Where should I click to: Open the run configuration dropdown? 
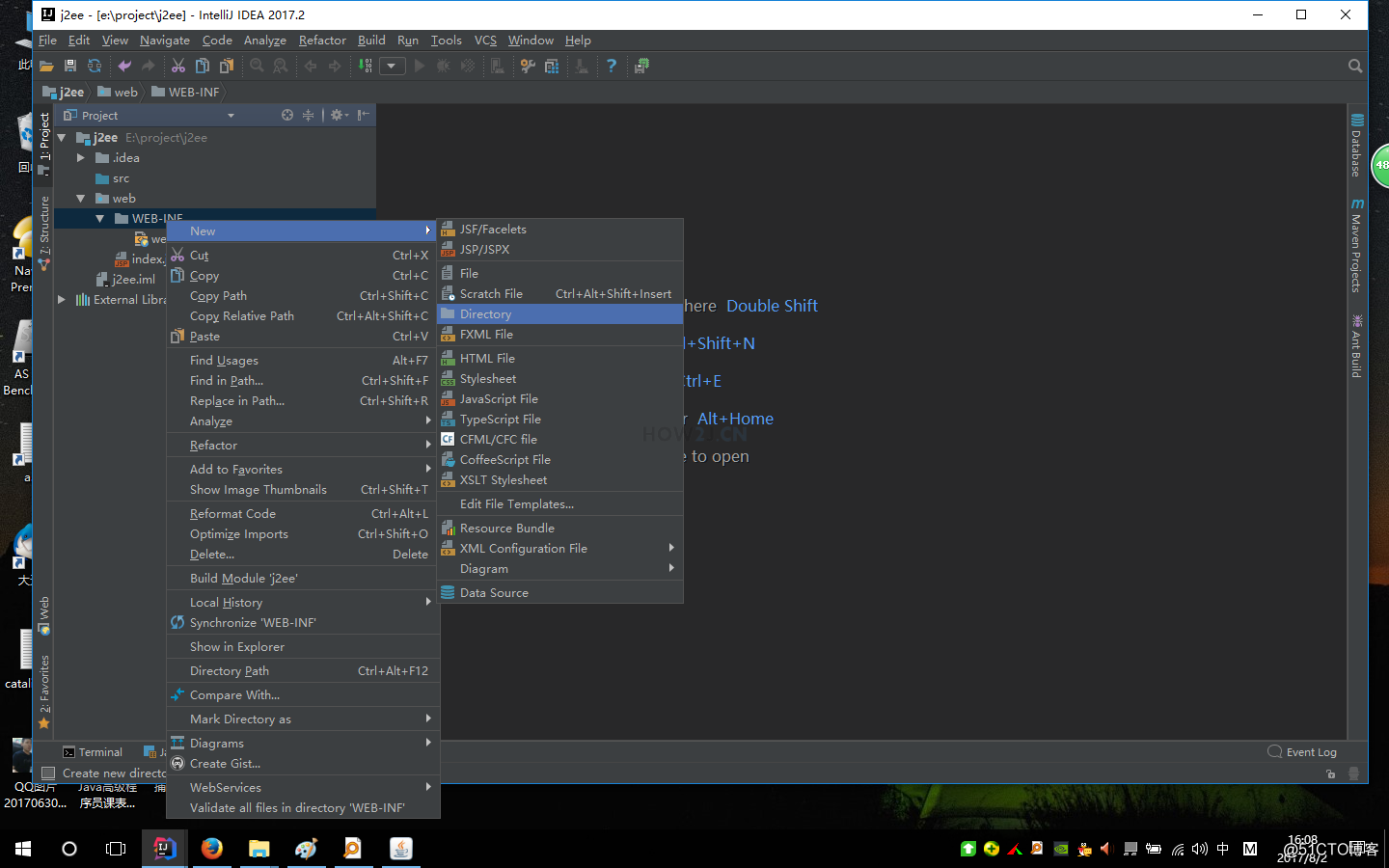392,66
